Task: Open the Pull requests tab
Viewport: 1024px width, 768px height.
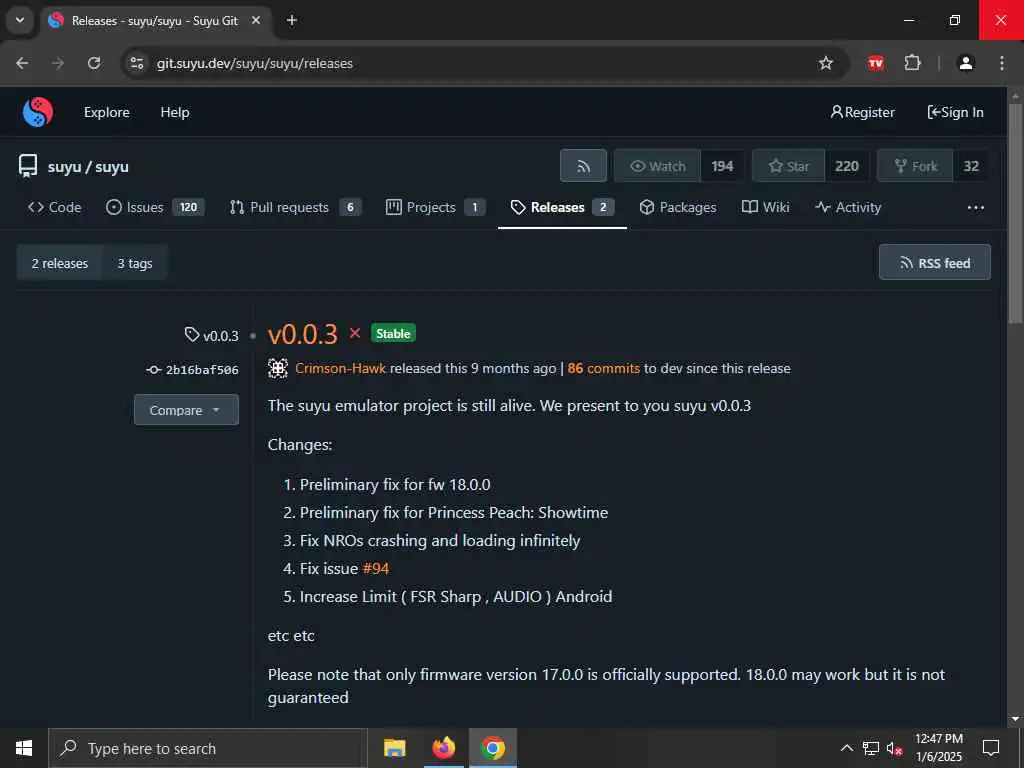Action: [x=295, y=207]
